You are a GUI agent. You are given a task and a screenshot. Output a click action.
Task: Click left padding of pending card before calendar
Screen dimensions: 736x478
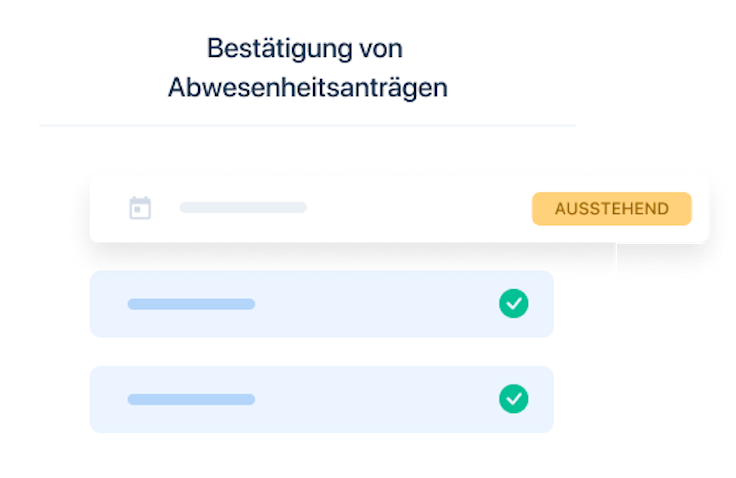[109, 208]
